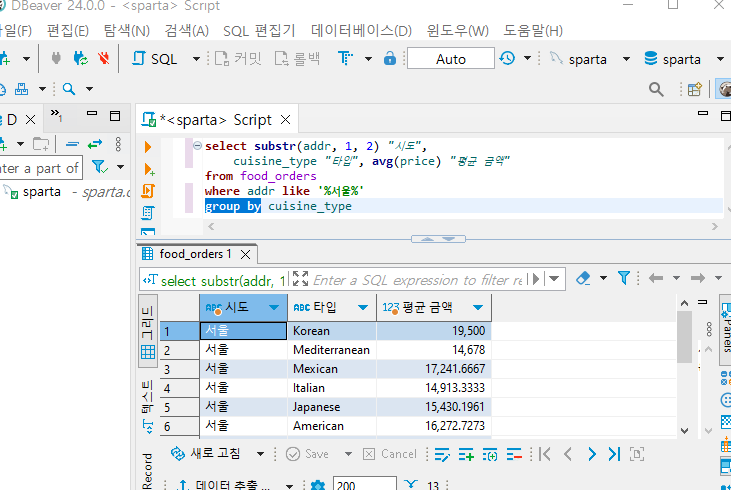Click the lock connection icon
The image size is (731, 490).
tap(390, 59)
